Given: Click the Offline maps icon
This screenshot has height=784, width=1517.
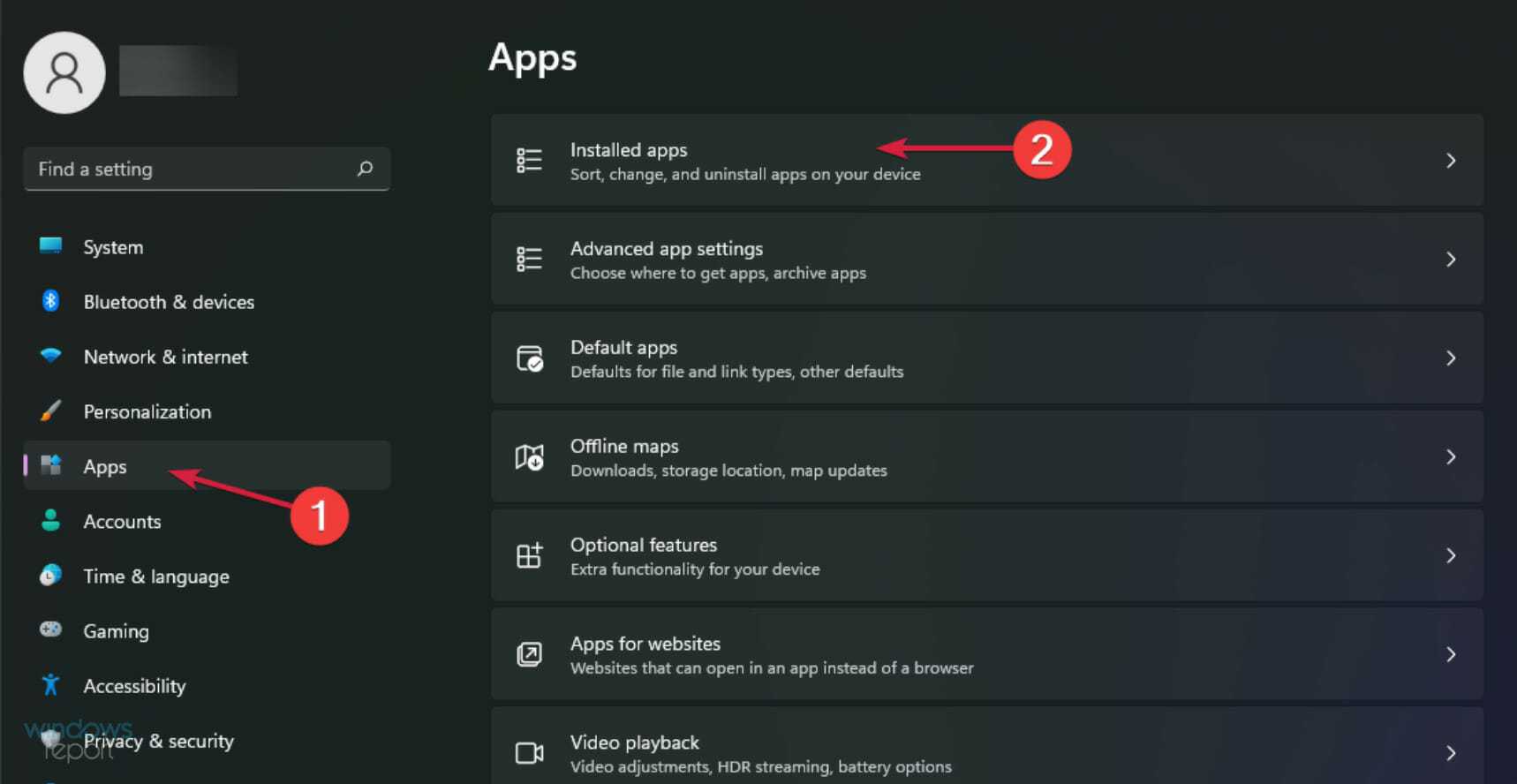Looking at the screenshot, I should (529, 457).
